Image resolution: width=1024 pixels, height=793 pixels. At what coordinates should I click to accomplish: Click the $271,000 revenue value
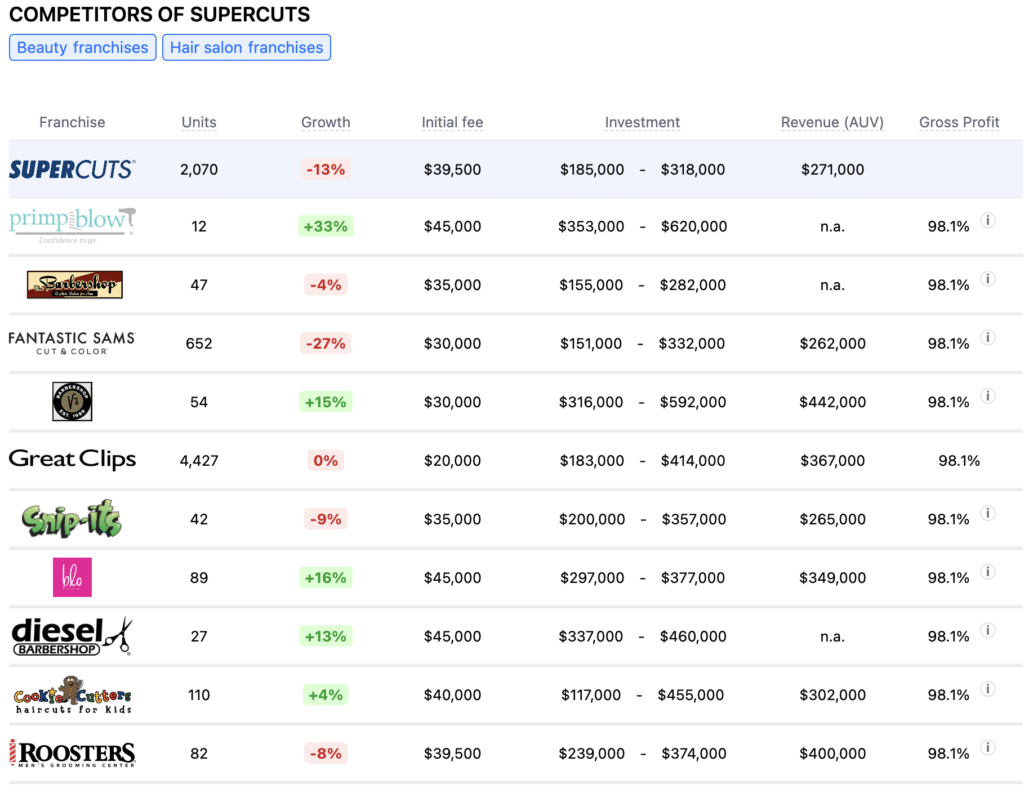(832, 169)
